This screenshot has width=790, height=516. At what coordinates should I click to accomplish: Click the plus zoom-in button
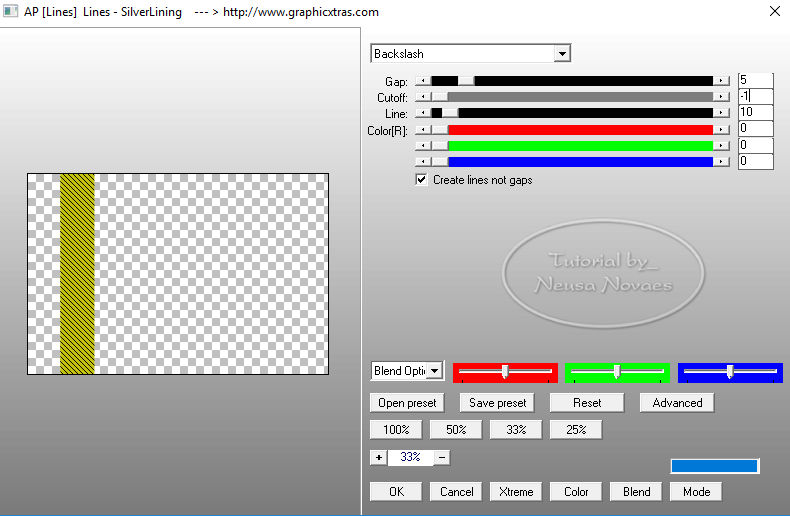(378, 457)
